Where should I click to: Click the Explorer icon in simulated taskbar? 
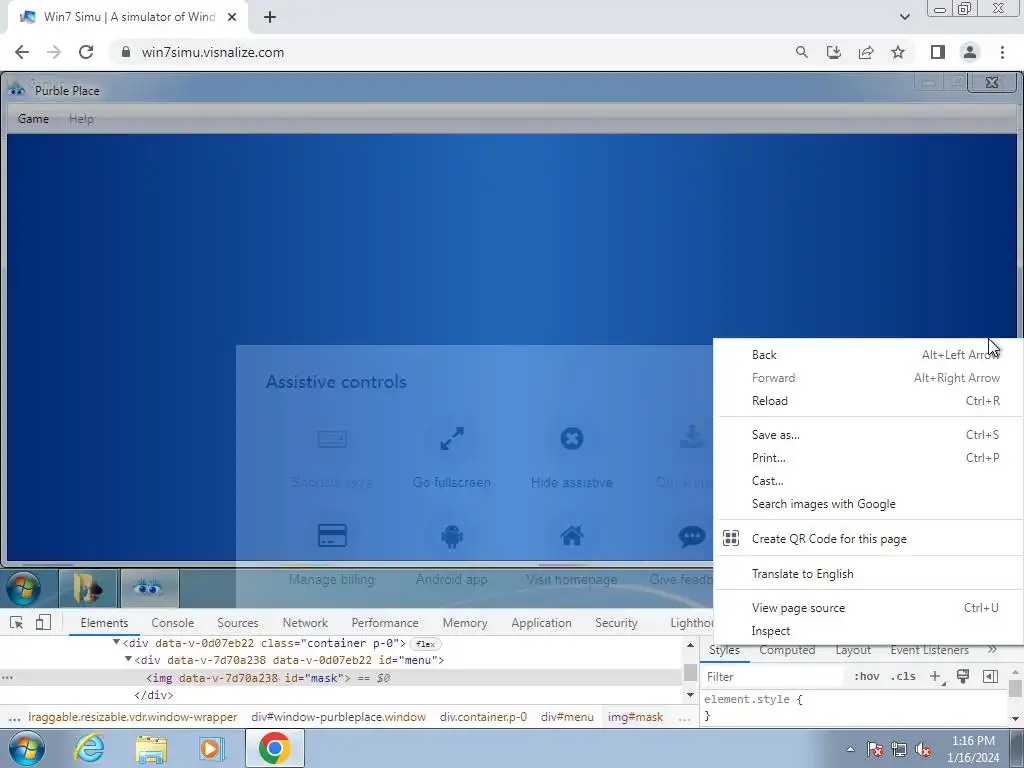88,588
